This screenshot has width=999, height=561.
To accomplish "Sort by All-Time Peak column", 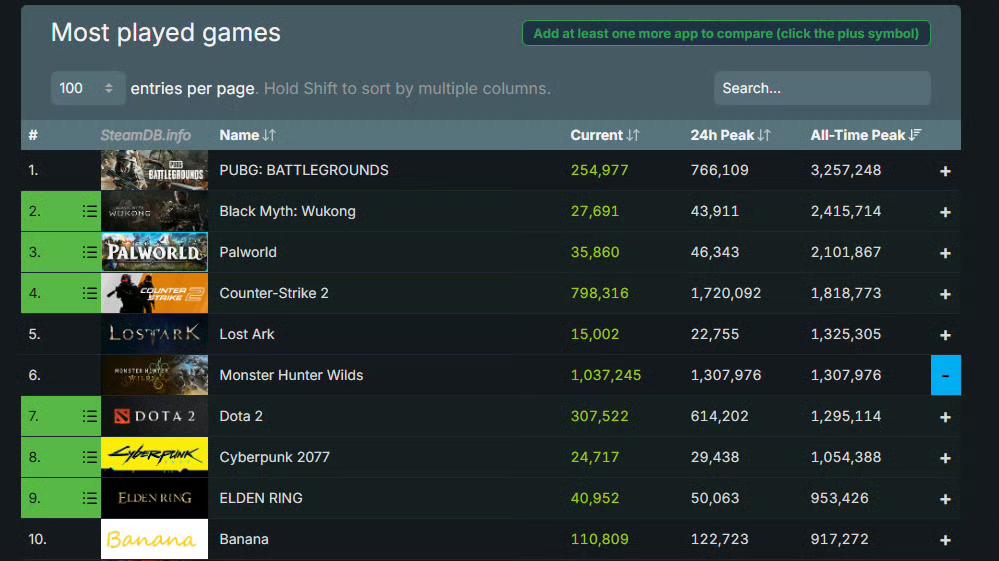I will click(865, 135).
